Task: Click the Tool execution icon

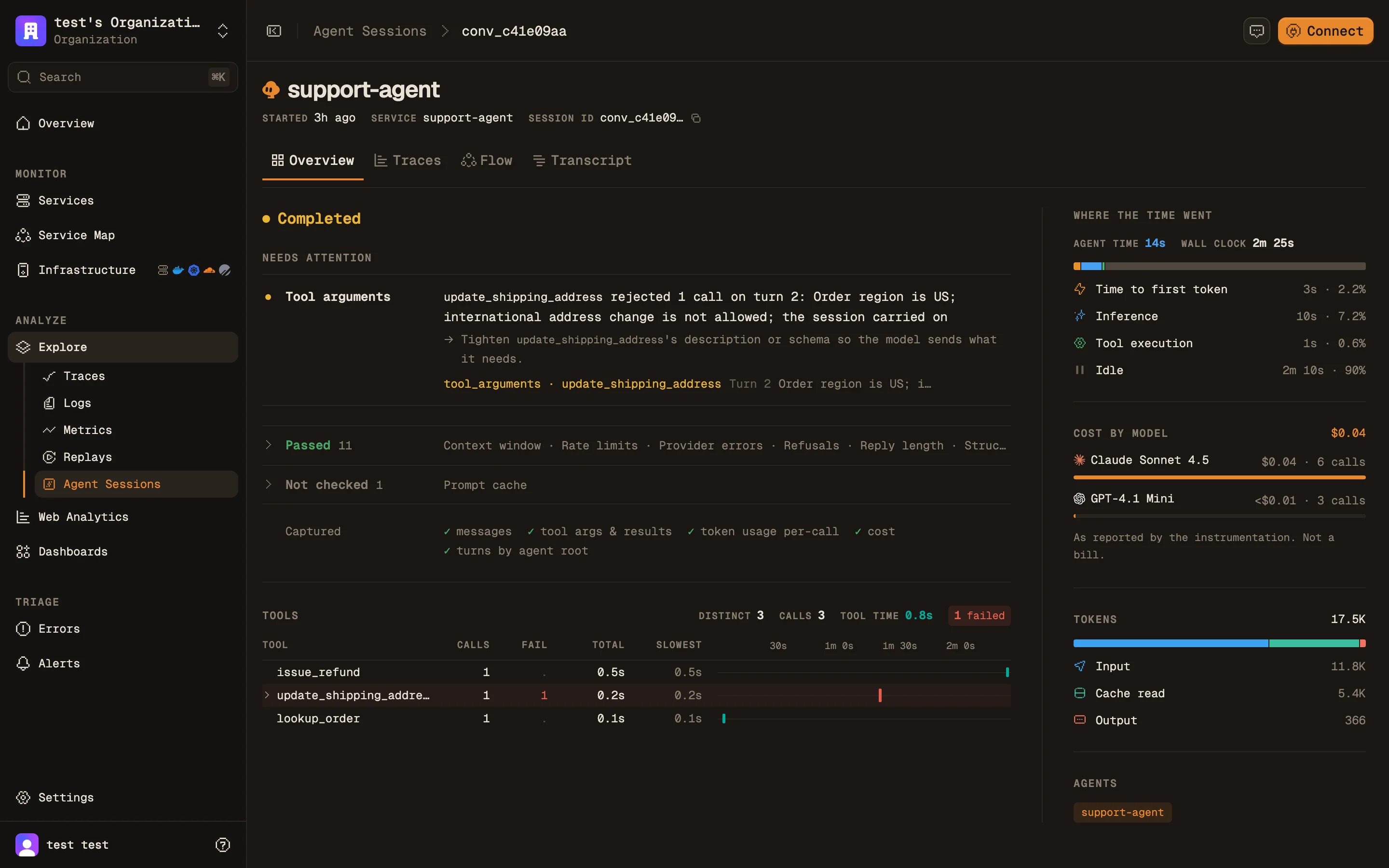Action: click(1080, 343)
